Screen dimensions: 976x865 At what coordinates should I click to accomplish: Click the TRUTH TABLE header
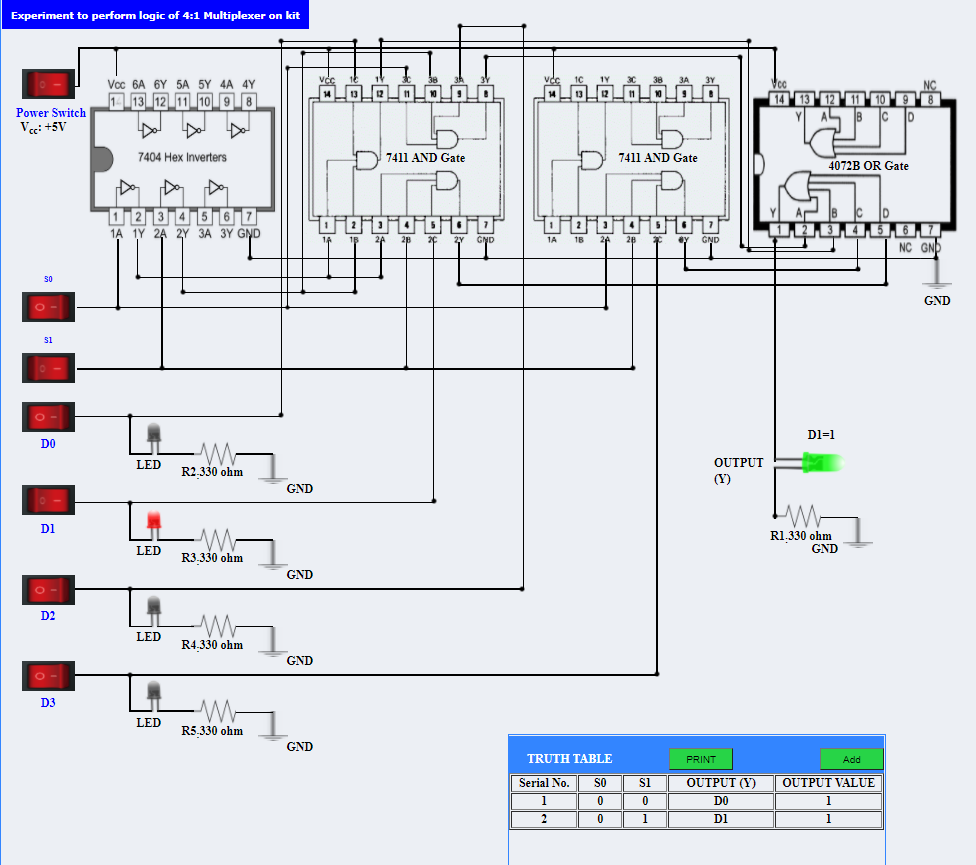(x=570, y=759)
